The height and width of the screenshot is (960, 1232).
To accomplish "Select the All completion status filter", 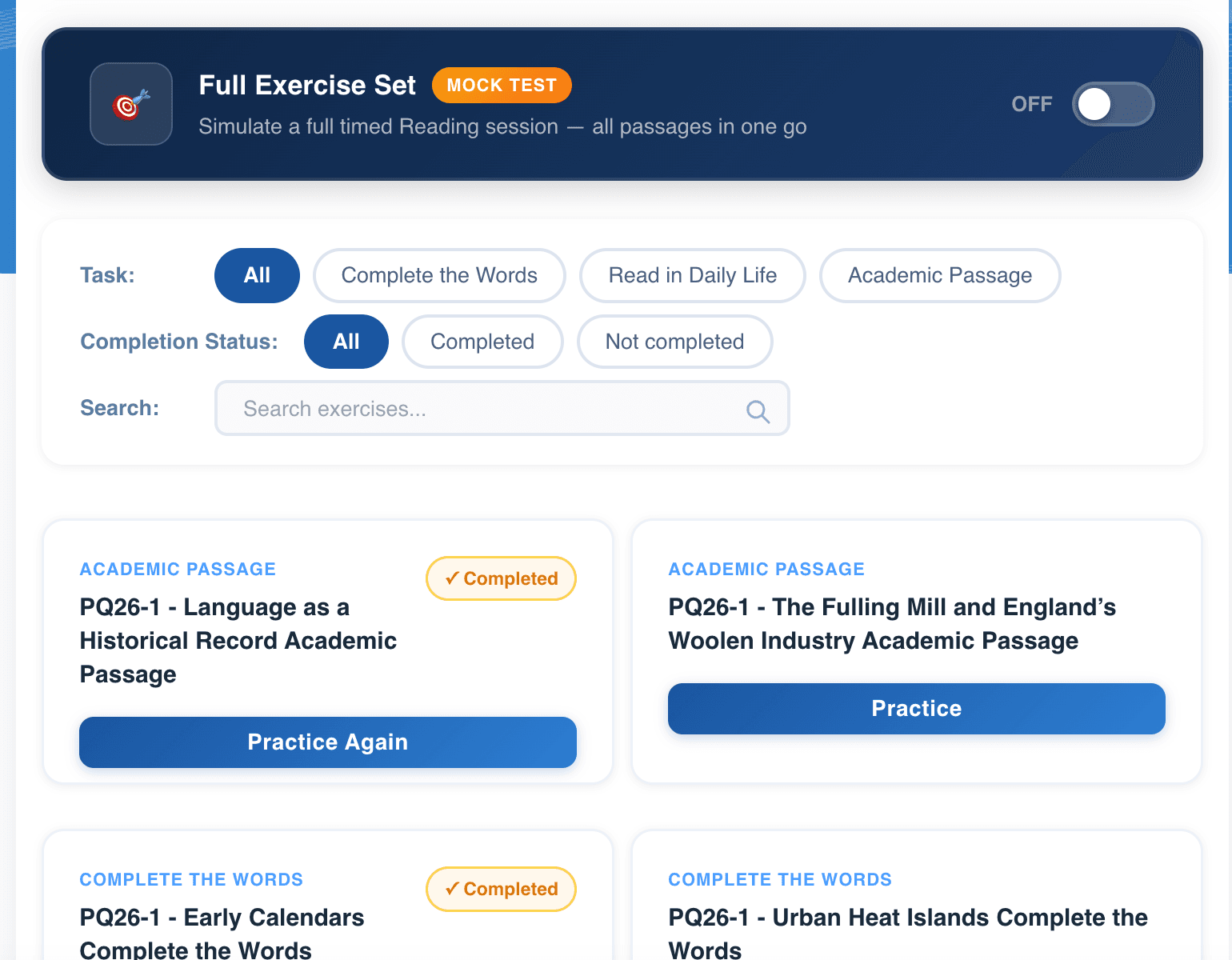I will 346,342.
